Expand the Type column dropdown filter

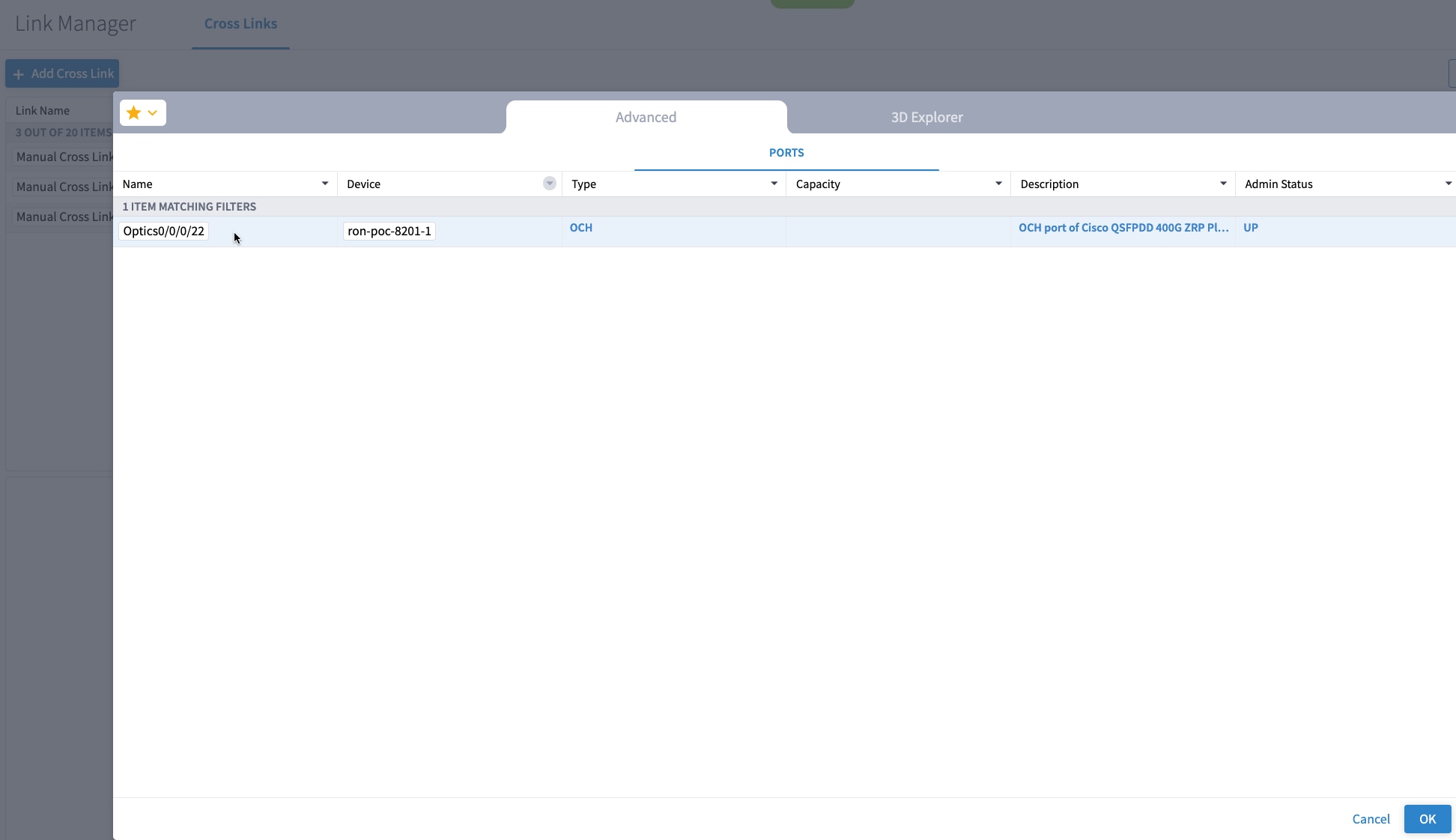(774, 183)
